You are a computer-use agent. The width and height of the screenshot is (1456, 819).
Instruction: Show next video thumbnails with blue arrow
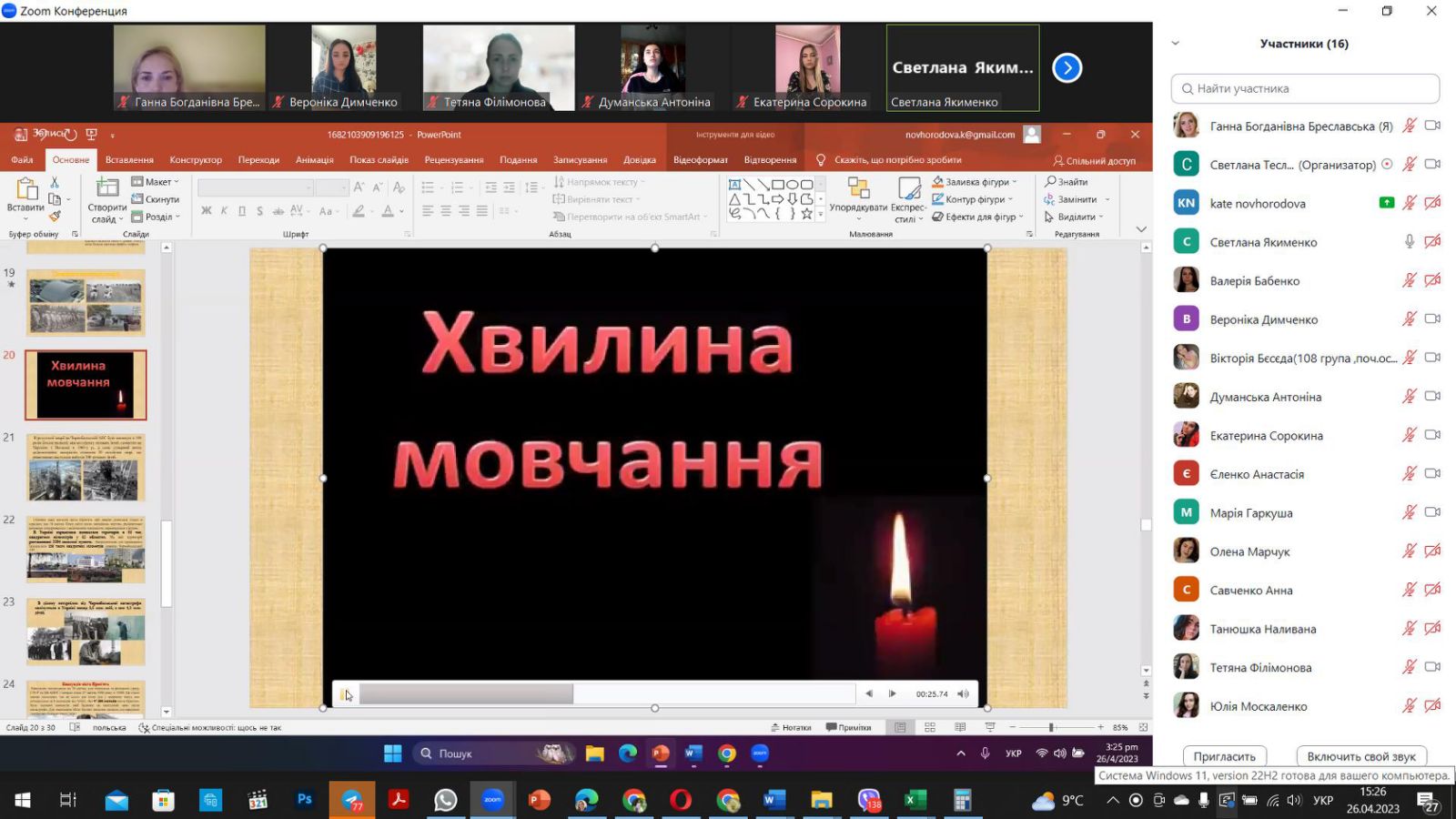1067,68
